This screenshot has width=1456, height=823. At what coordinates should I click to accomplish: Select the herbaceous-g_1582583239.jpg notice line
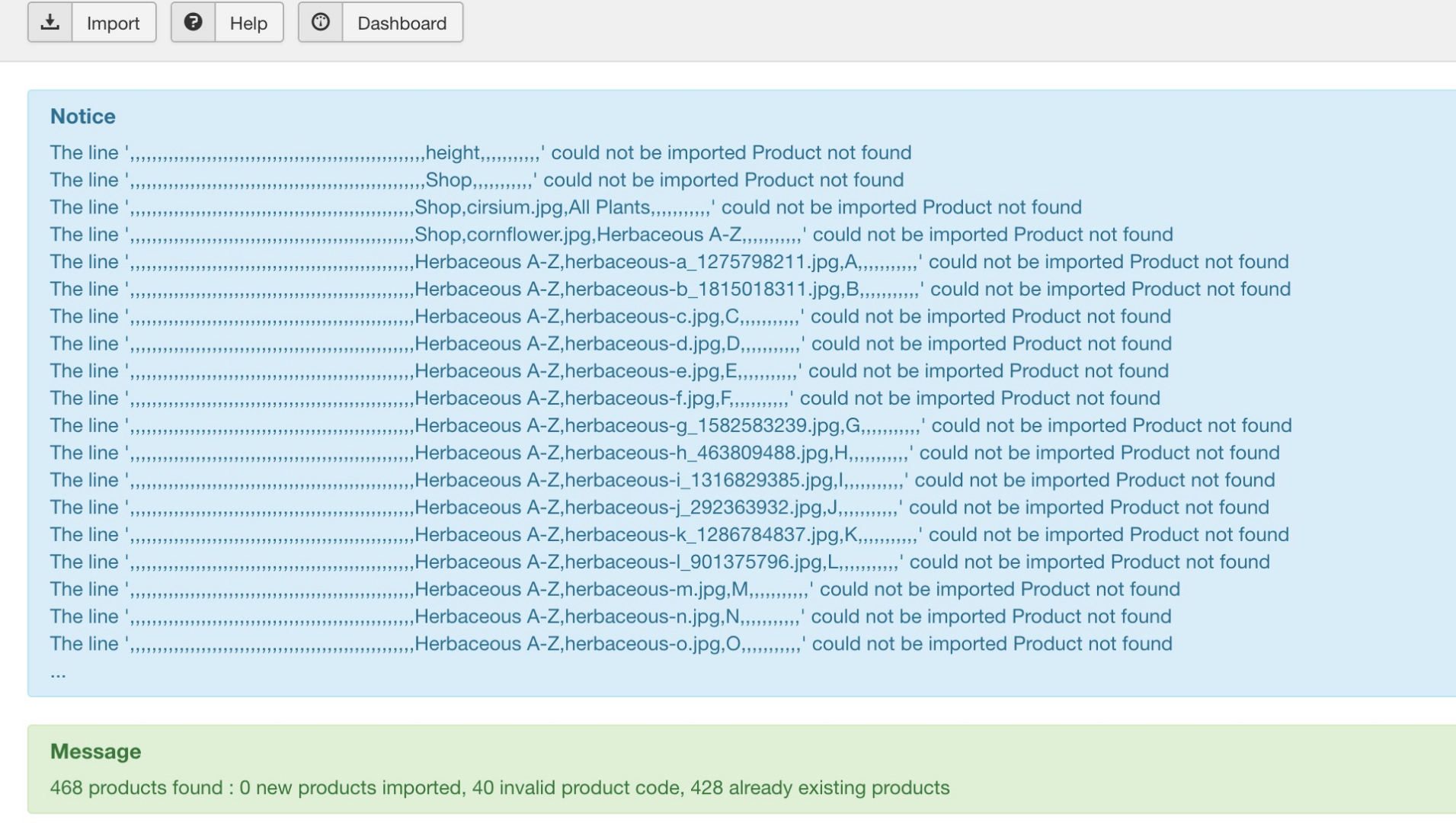pyautogui.click(x=670, y=426)
